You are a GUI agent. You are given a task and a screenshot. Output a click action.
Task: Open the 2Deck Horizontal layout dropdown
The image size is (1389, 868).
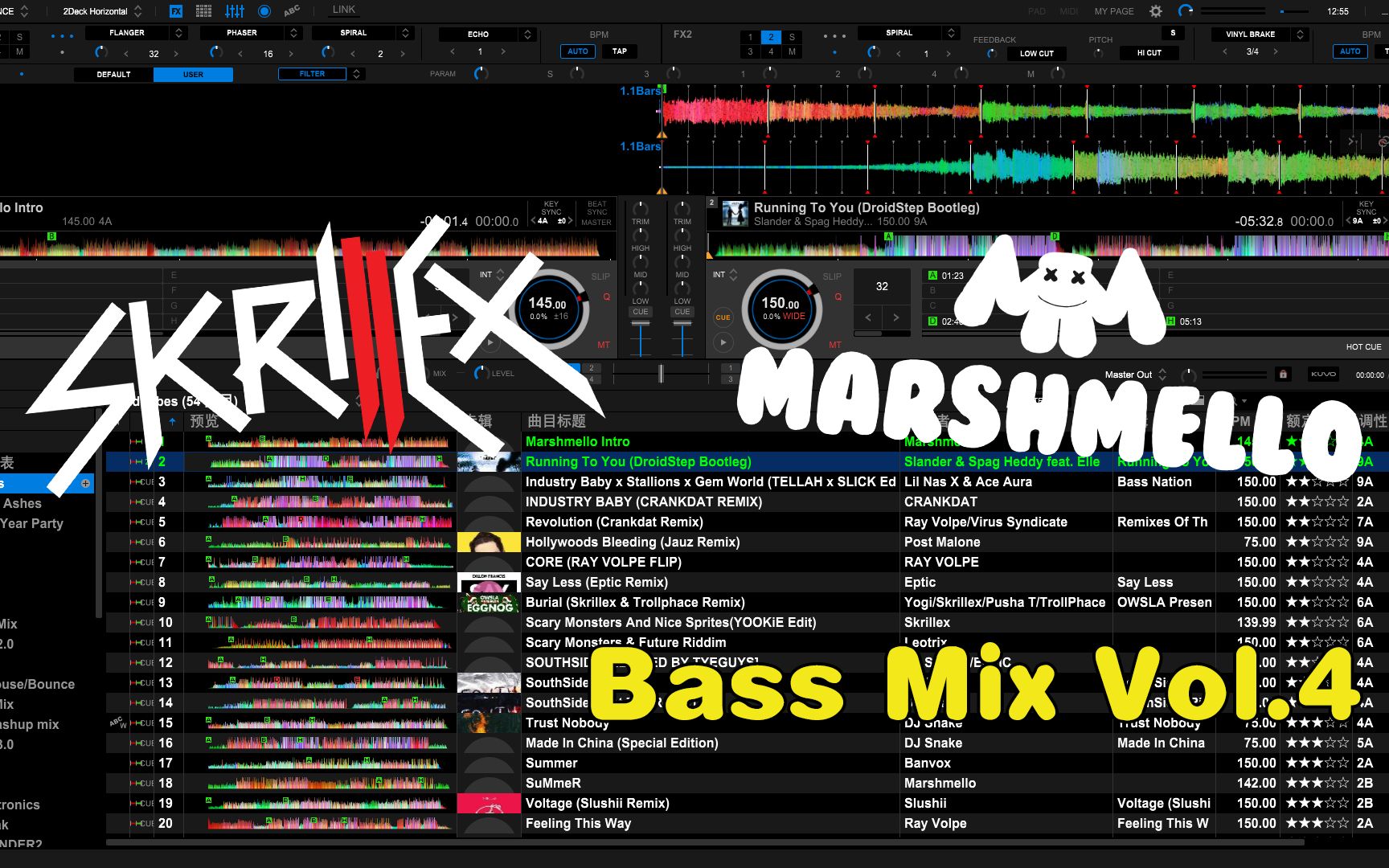point(102,11)
